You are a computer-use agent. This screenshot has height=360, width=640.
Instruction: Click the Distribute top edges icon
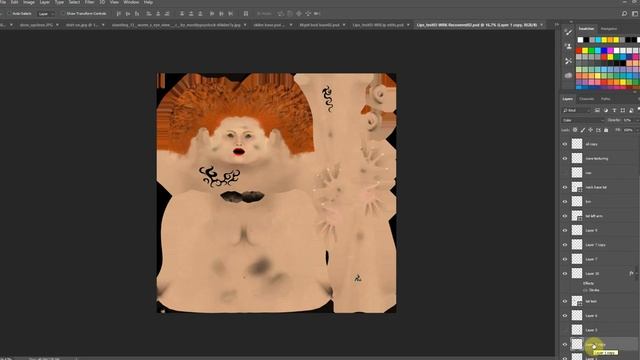182,13
